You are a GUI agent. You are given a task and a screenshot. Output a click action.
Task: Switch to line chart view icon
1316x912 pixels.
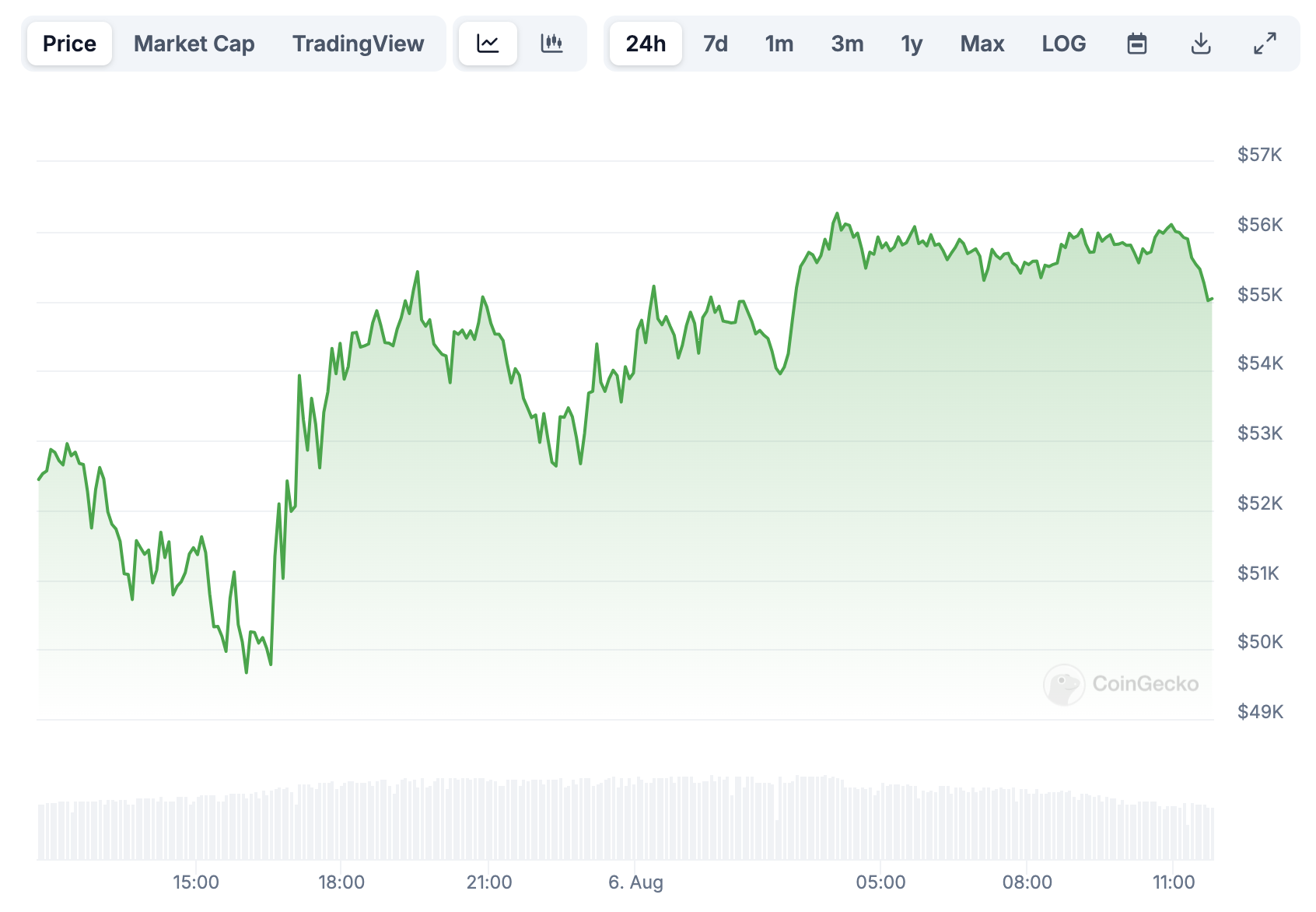(488, 44)
